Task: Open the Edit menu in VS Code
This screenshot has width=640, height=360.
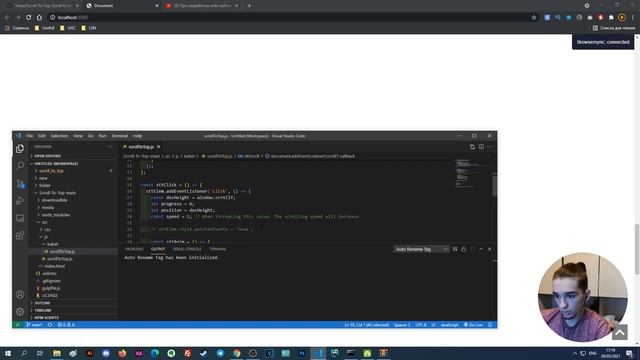Action: click(x=42, y=136)
